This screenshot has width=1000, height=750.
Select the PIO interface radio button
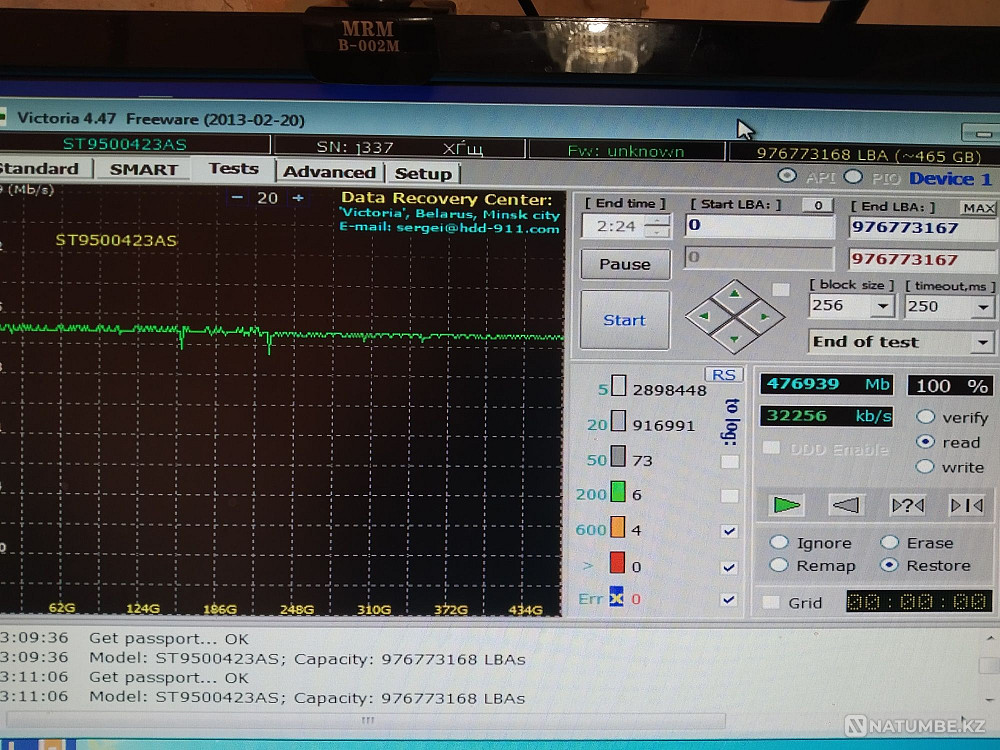tap(853, 177)
